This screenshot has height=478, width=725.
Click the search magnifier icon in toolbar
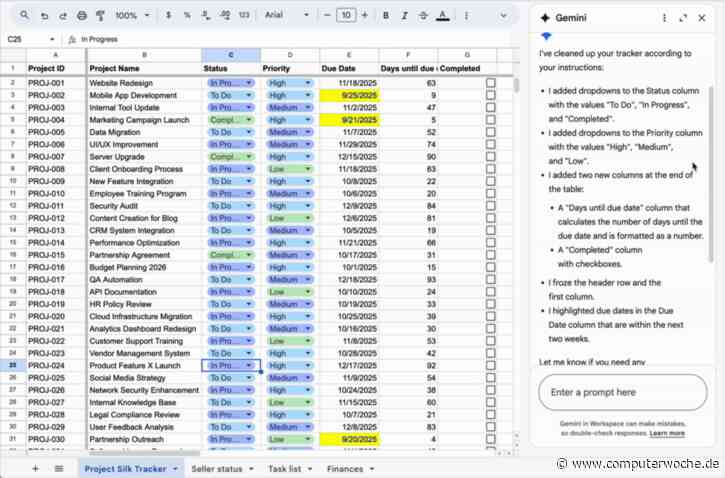[x=25, y=15]
